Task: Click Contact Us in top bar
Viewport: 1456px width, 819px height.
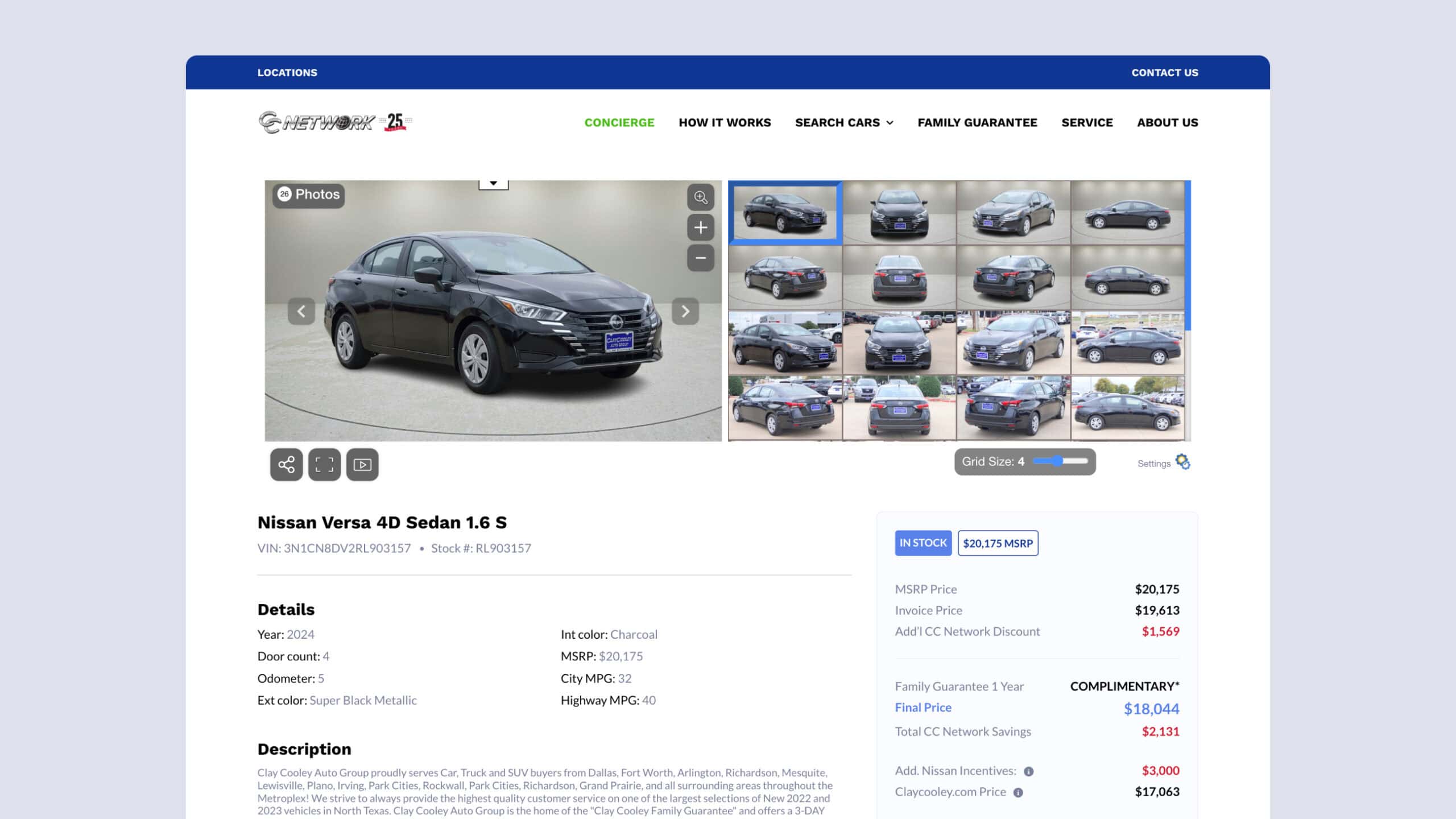Action: click(1165, 73)
